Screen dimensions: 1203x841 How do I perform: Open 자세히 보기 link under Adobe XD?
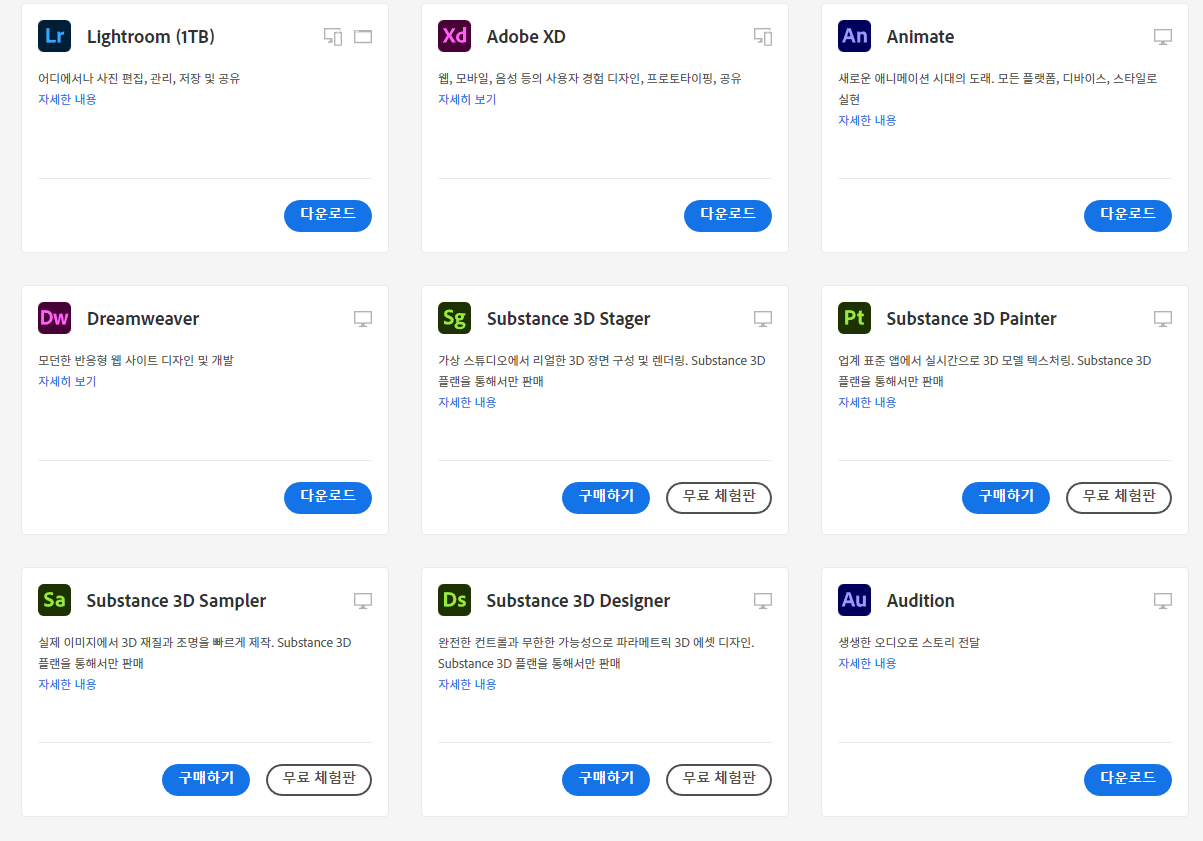pos(467,99)
